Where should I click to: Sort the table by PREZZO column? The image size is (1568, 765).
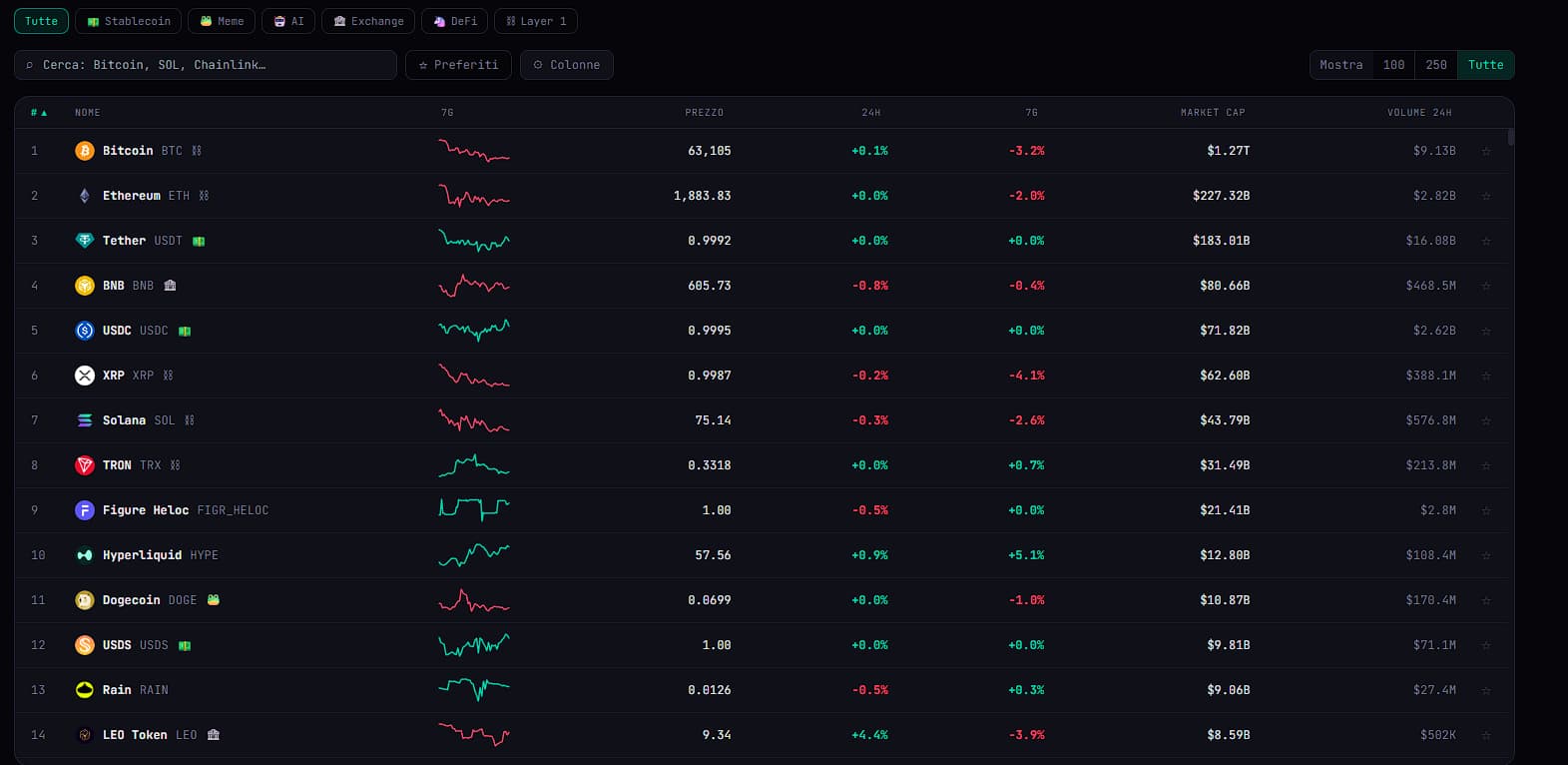pyautogui.click(x=705, y=113)
